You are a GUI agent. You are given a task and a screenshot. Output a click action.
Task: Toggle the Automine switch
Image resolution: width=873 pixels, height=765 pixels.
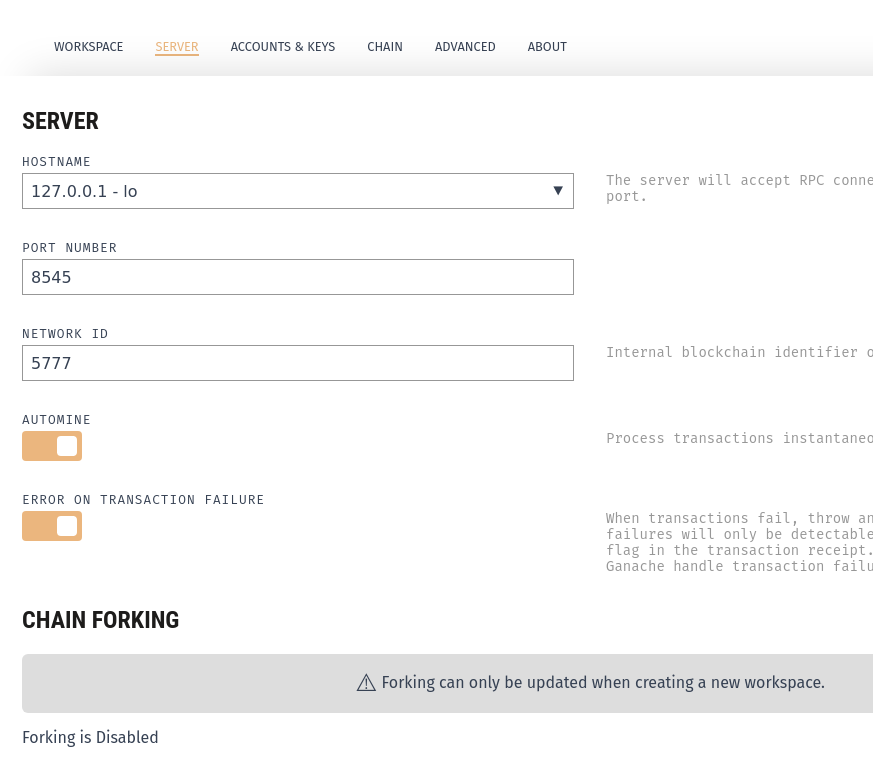[52, 446]
